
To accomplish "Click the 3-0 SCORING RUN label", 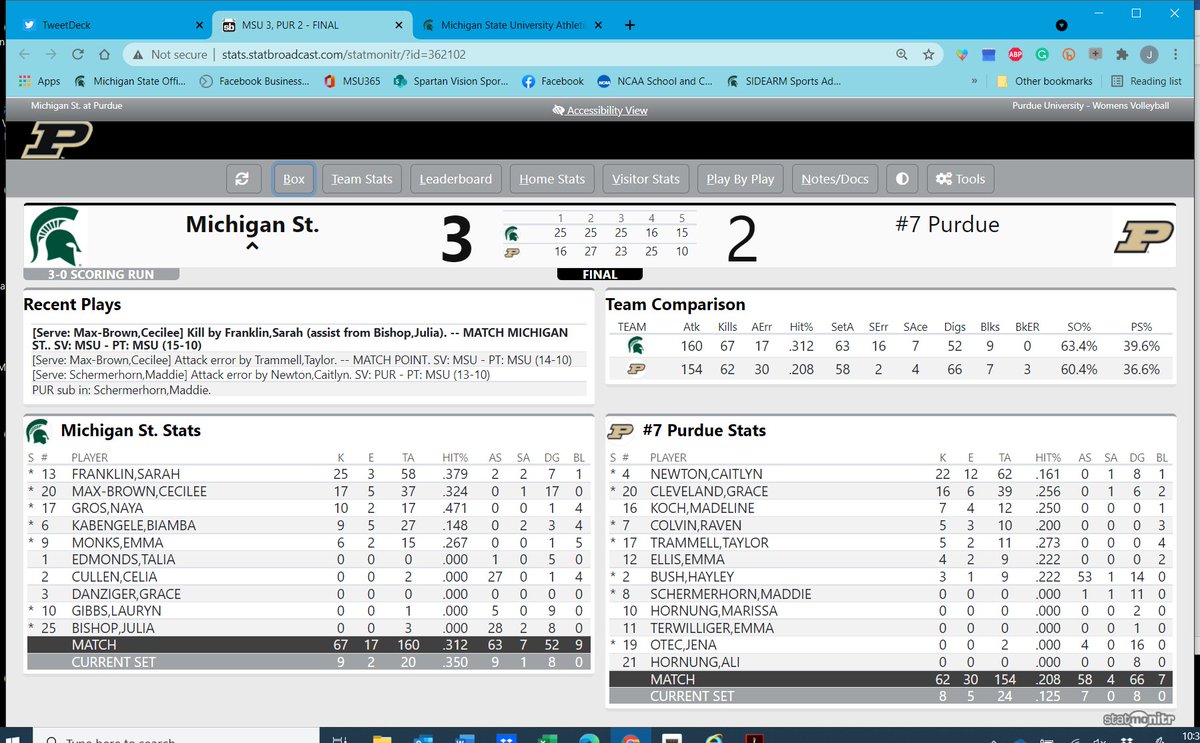I will coord(100,274).
